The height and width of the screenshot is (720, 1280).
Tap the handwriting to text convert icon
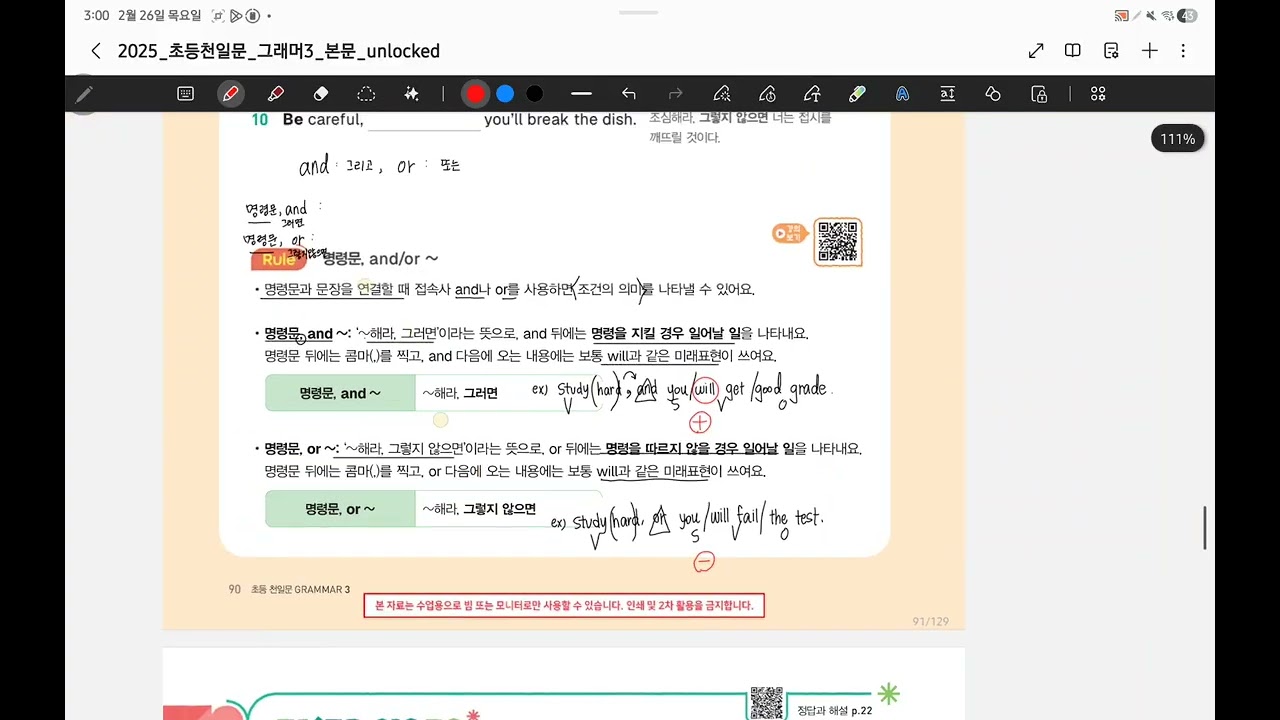click(947, 93)
